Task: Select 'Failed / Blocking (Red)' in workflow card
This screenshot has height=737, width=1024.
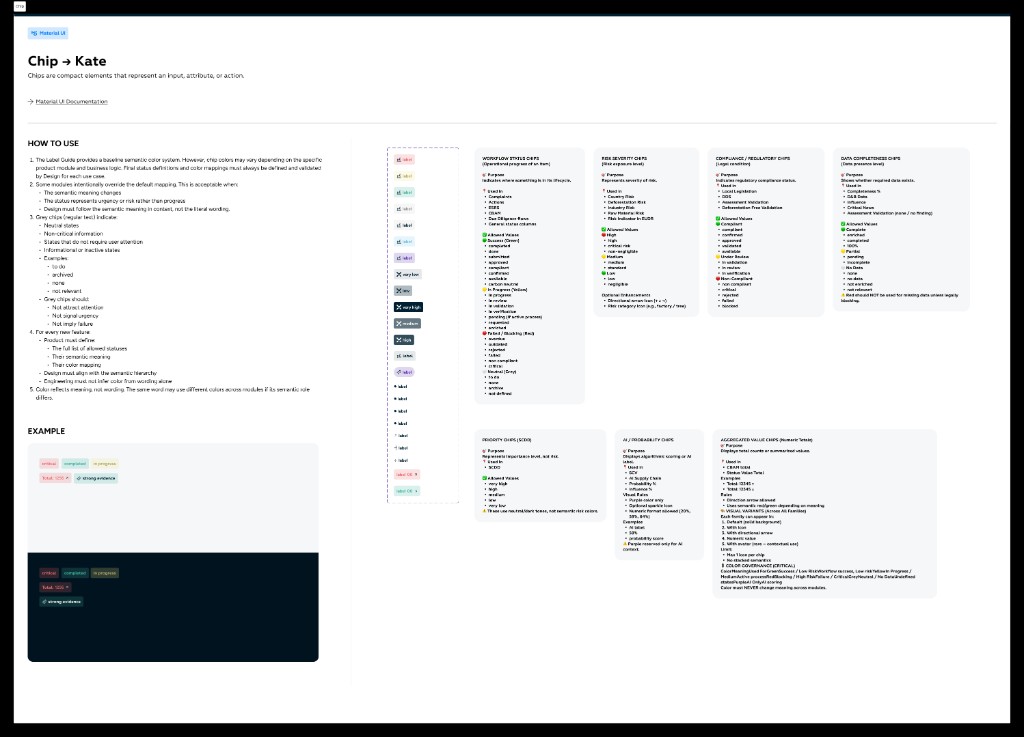Action: coord(511,334)
